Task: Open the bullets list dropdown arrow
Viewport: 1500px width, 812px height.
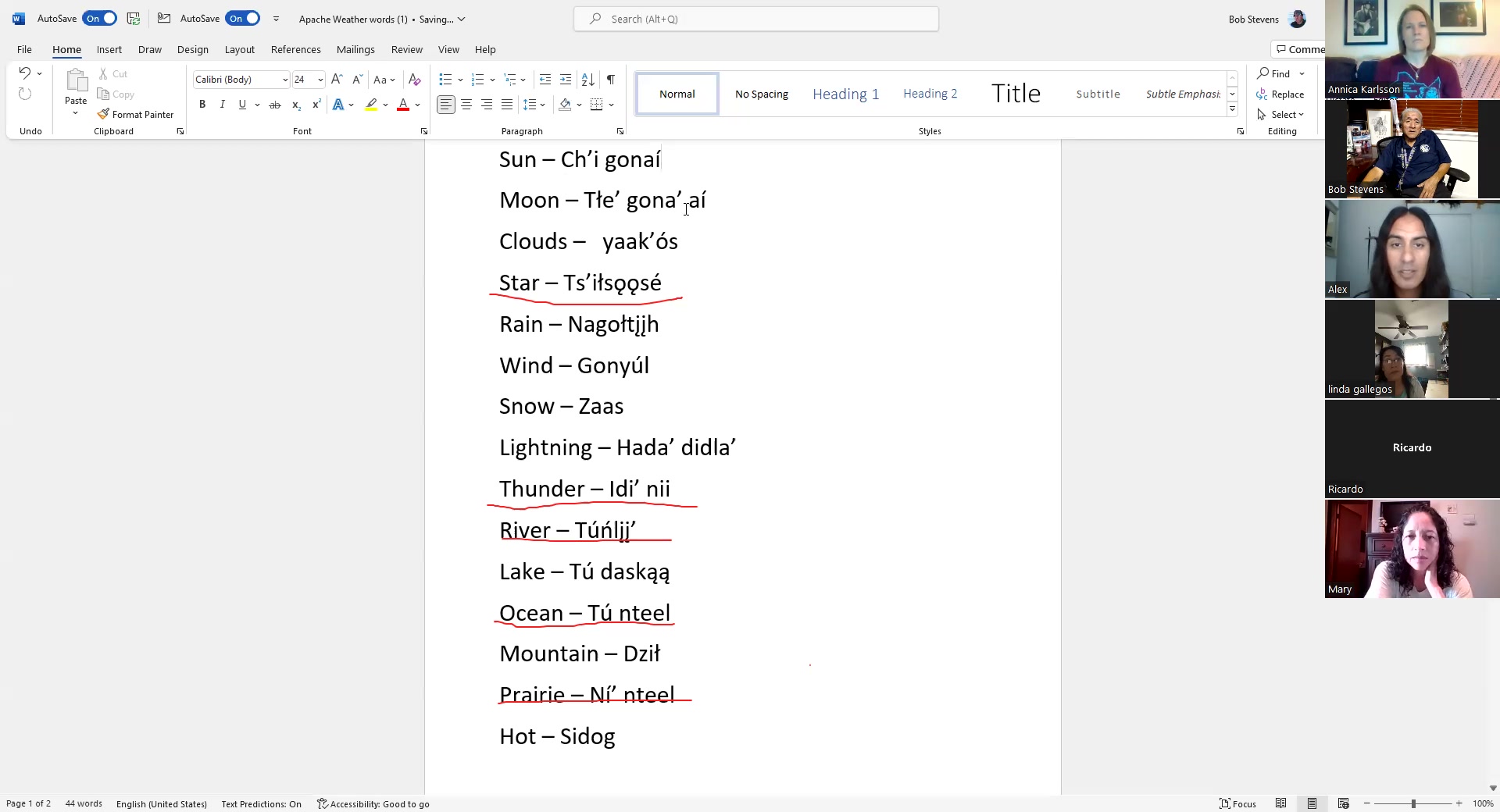Action: tap(460, 80)
